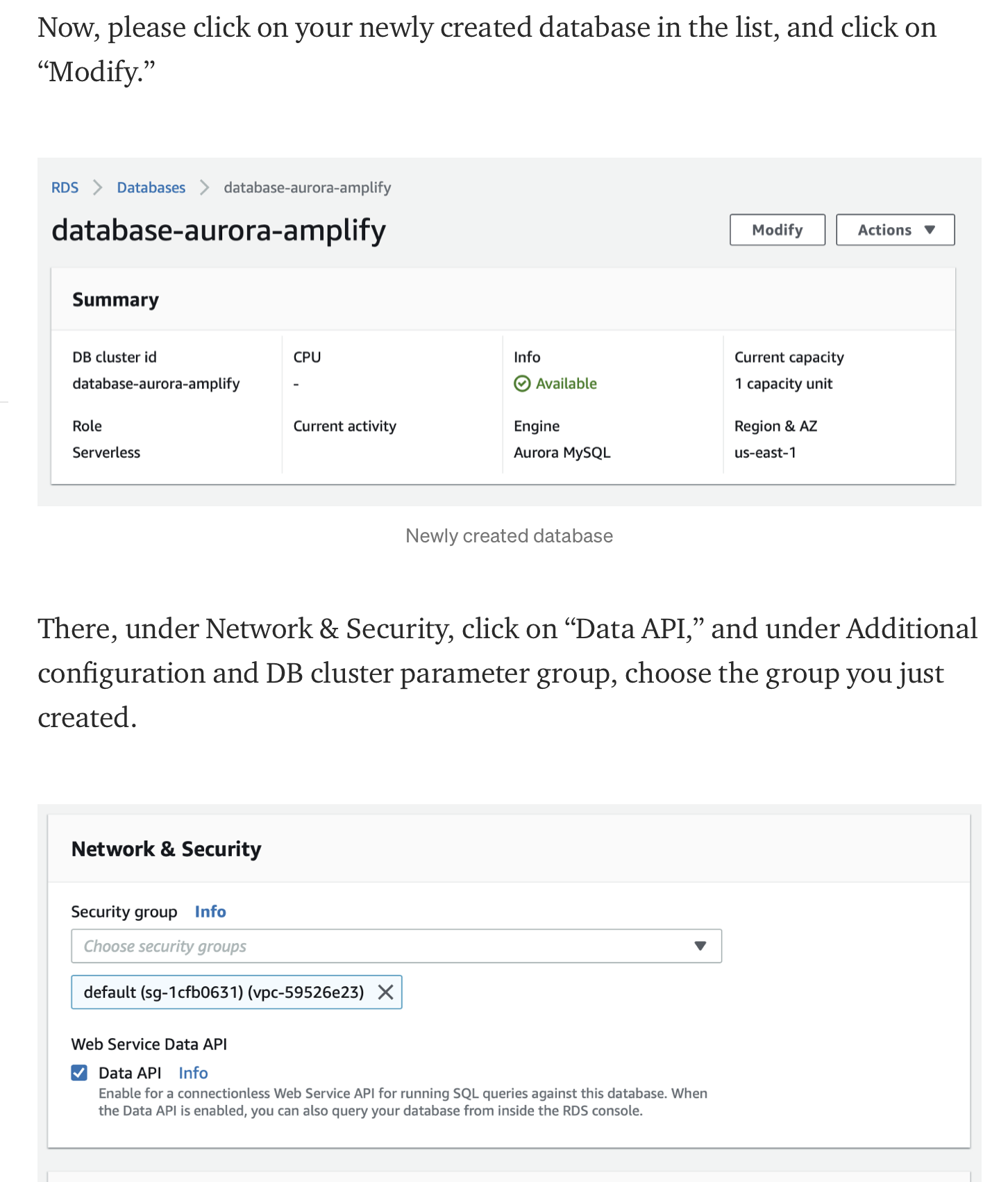Image resolution: width=1008 pixels, height=1182 pixels.
Task: Click the RDS breadcrumb link
Action: pyautogui.click(x=65, y=188)
